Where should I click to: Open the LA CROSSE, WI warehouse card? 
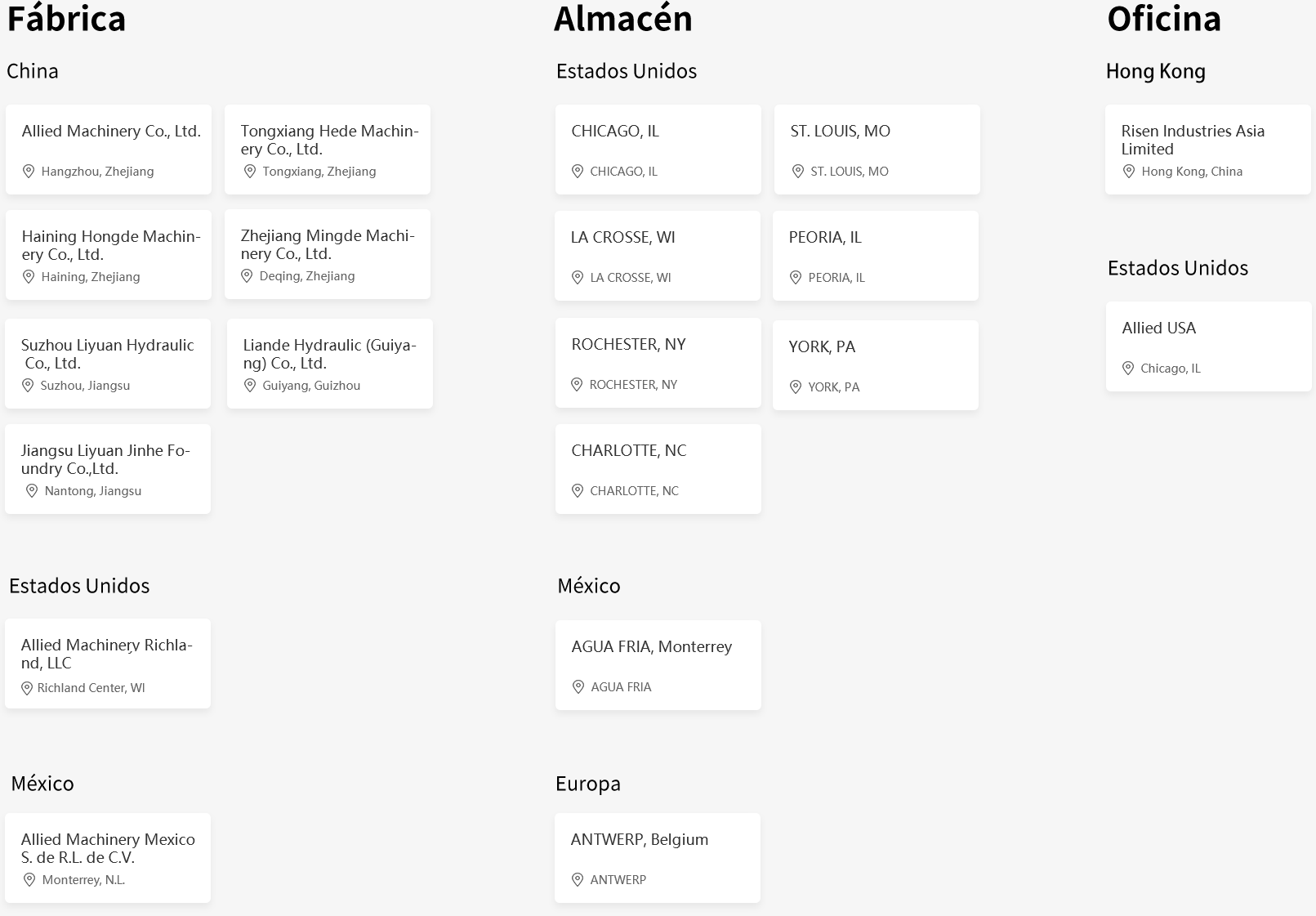click(x=658, y=256)
